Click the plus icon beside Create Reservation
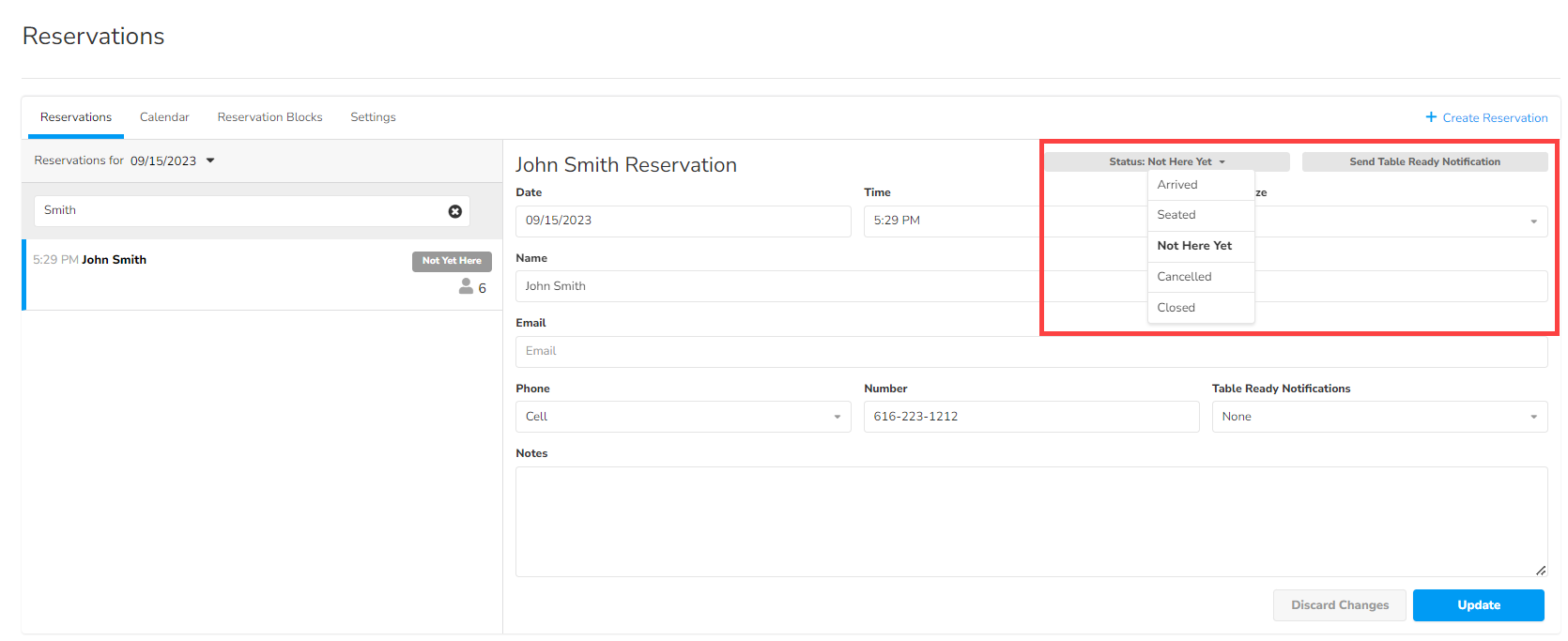1568x641 pixels. pyautogui.click(x=1431, y=117)
